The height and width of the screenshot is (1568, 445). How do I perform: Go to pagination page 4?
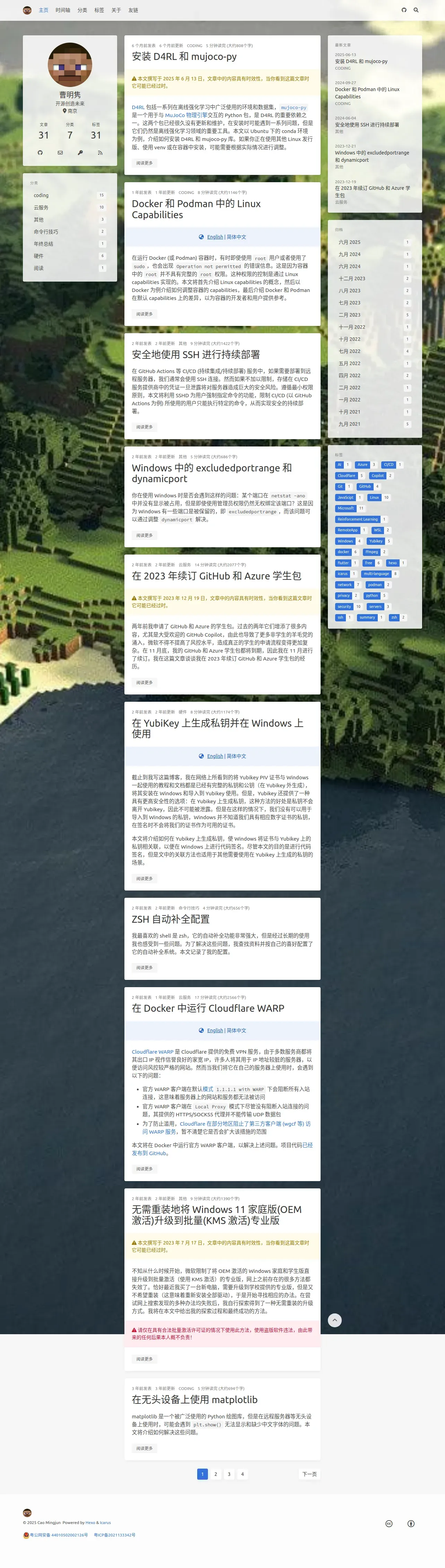tap(242, 1474)
